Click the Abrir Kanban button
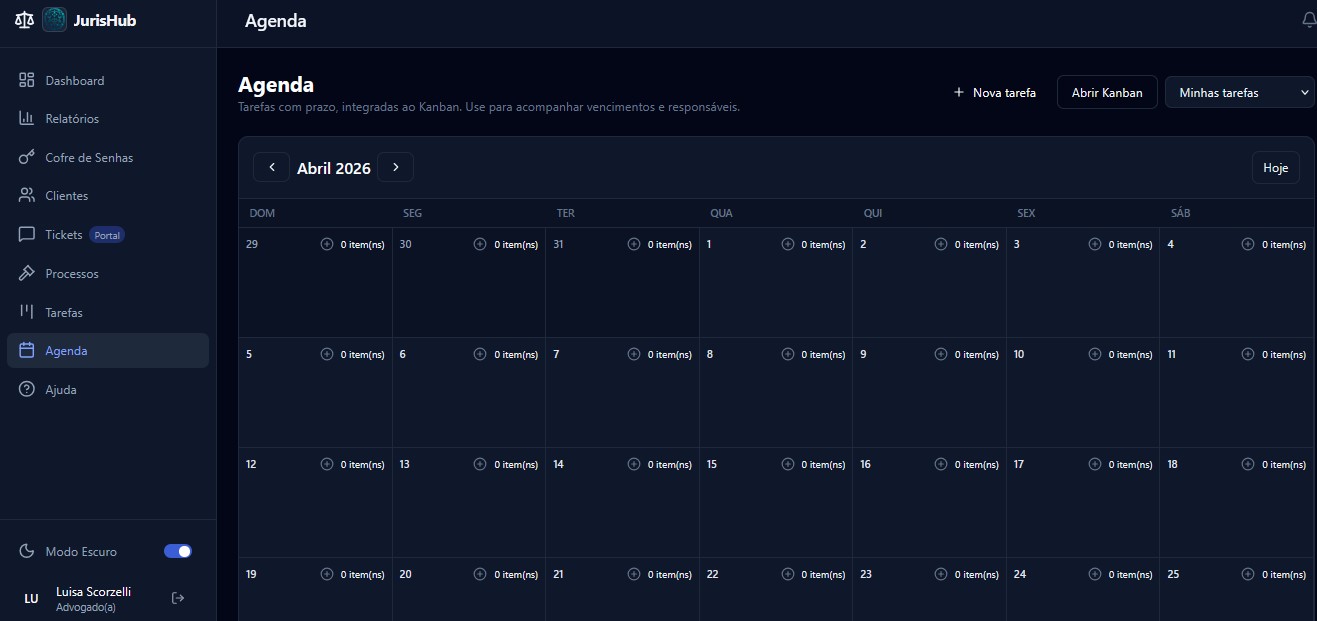Image resolution: width=1317 pixels, height=621 pixels. [x=1107, y=92]
